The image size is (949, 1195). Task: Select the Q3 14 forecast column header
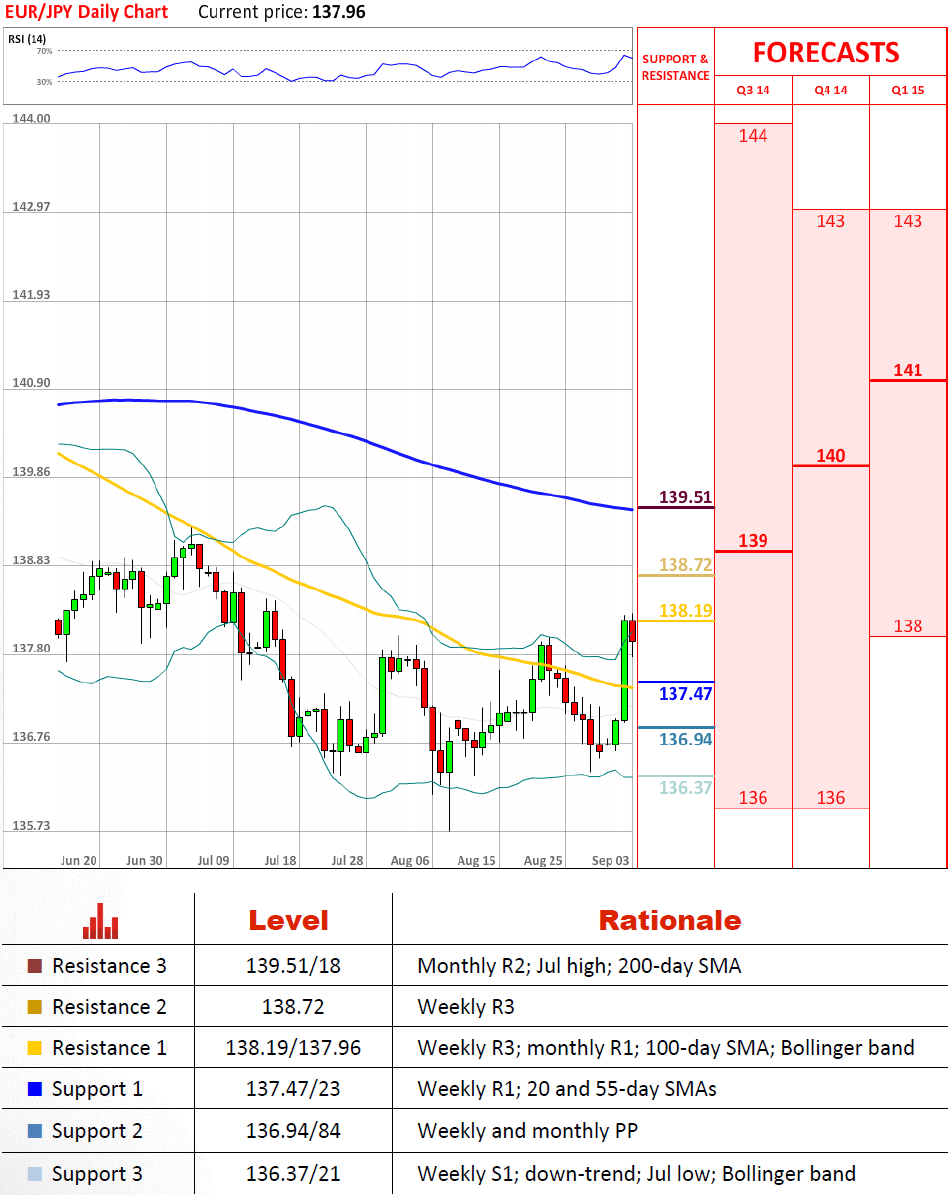click(x=752, y=90)
